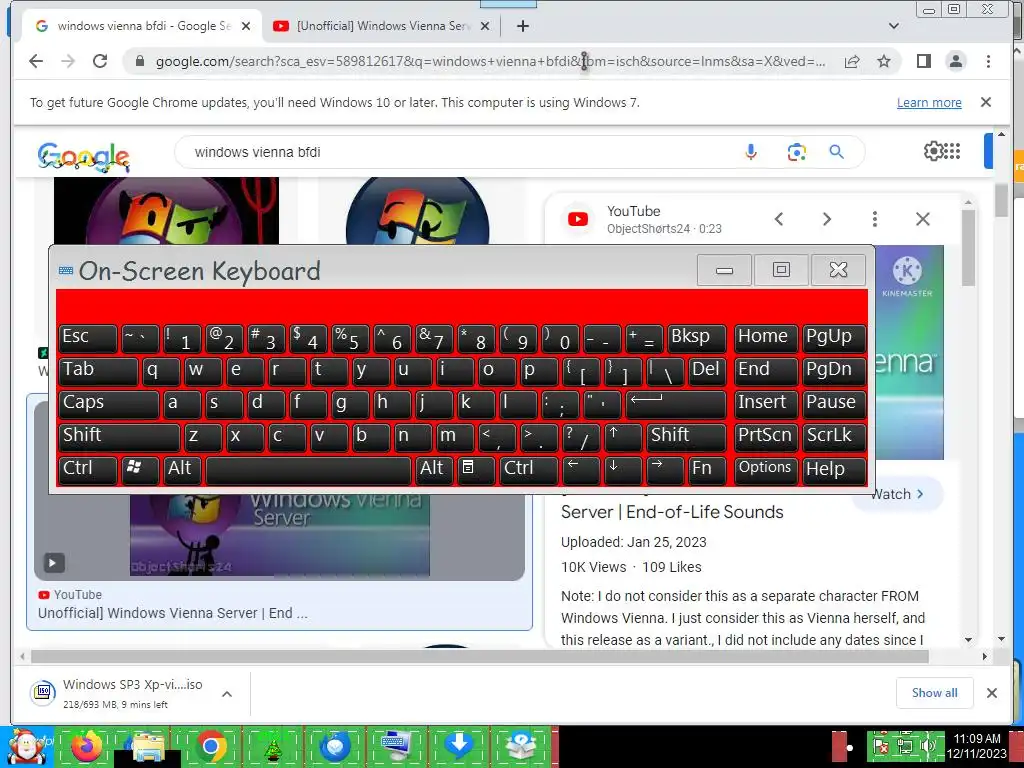This screenshot has height=768, width=1024.
Task: Show previous image in the preview panel
Action: click(x=778, y=219)
